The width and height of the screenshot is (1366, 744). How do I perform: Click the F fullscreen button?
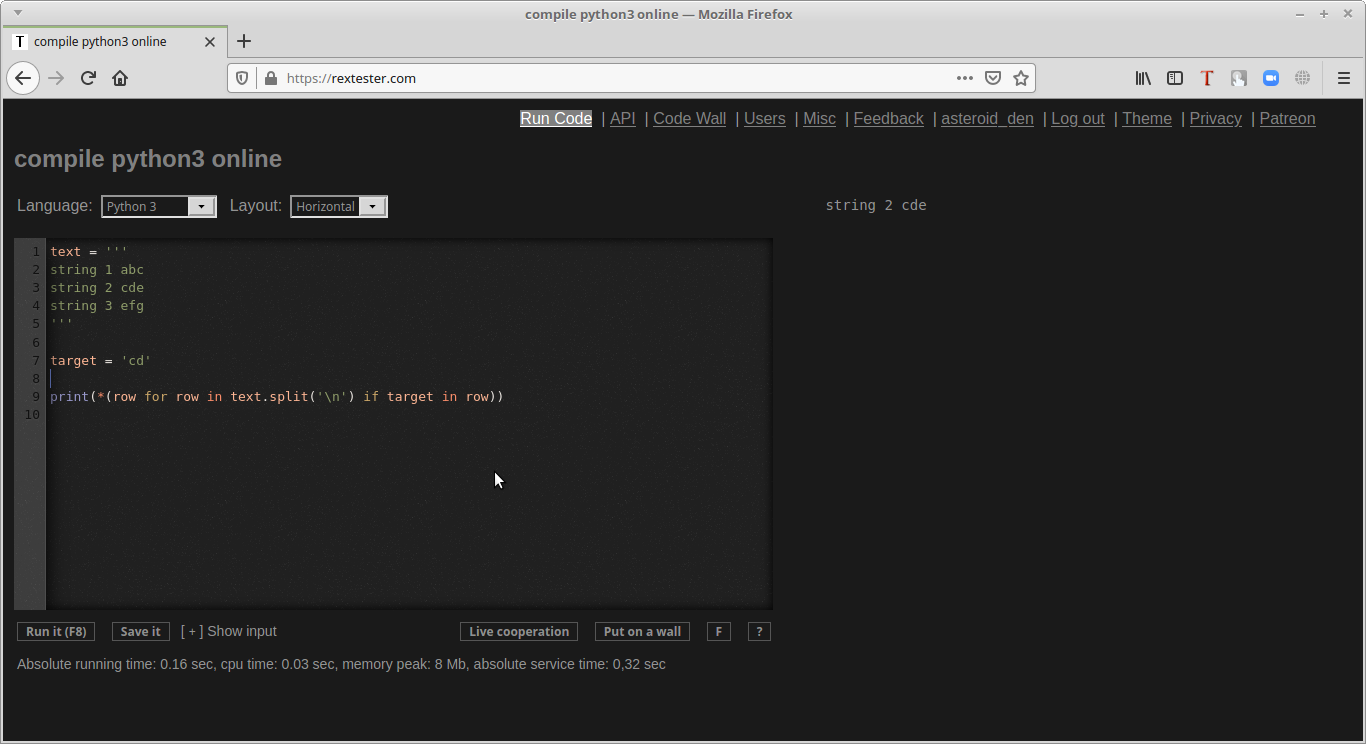tap(718, 632)
